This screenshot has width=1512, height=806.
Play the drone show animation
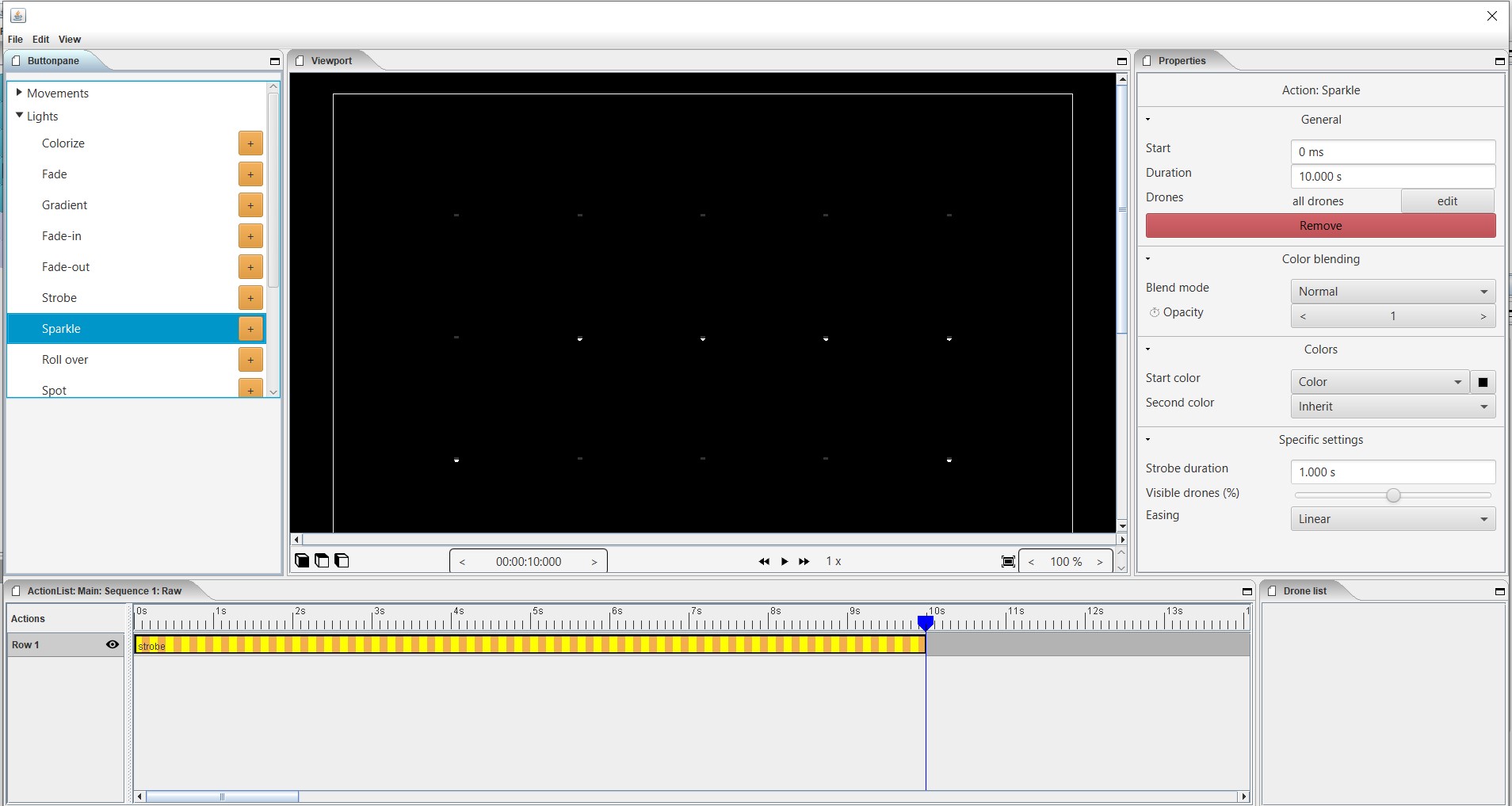pos(785,561)
